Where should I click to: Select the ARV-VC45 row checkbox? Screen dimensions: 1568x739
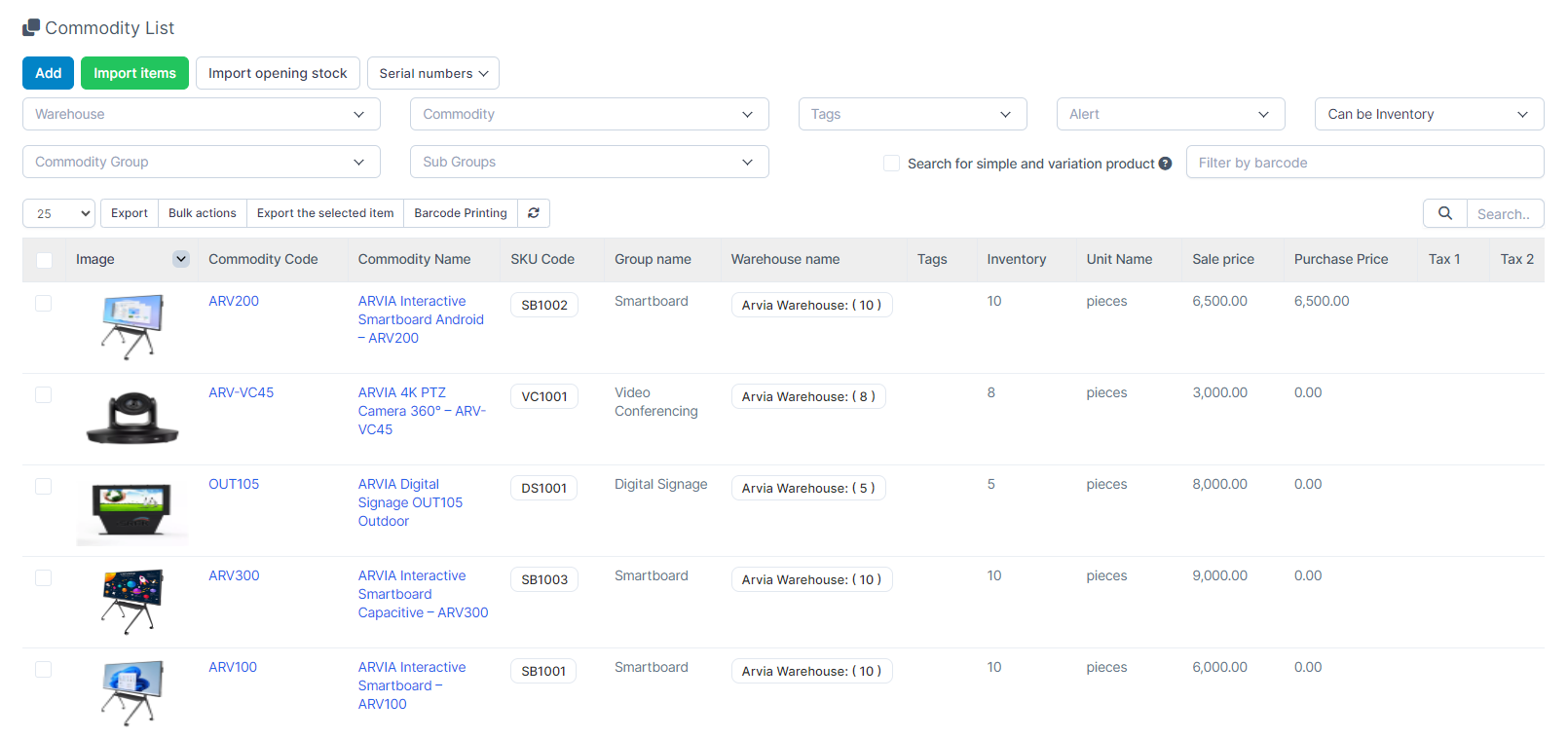(44, 394)
